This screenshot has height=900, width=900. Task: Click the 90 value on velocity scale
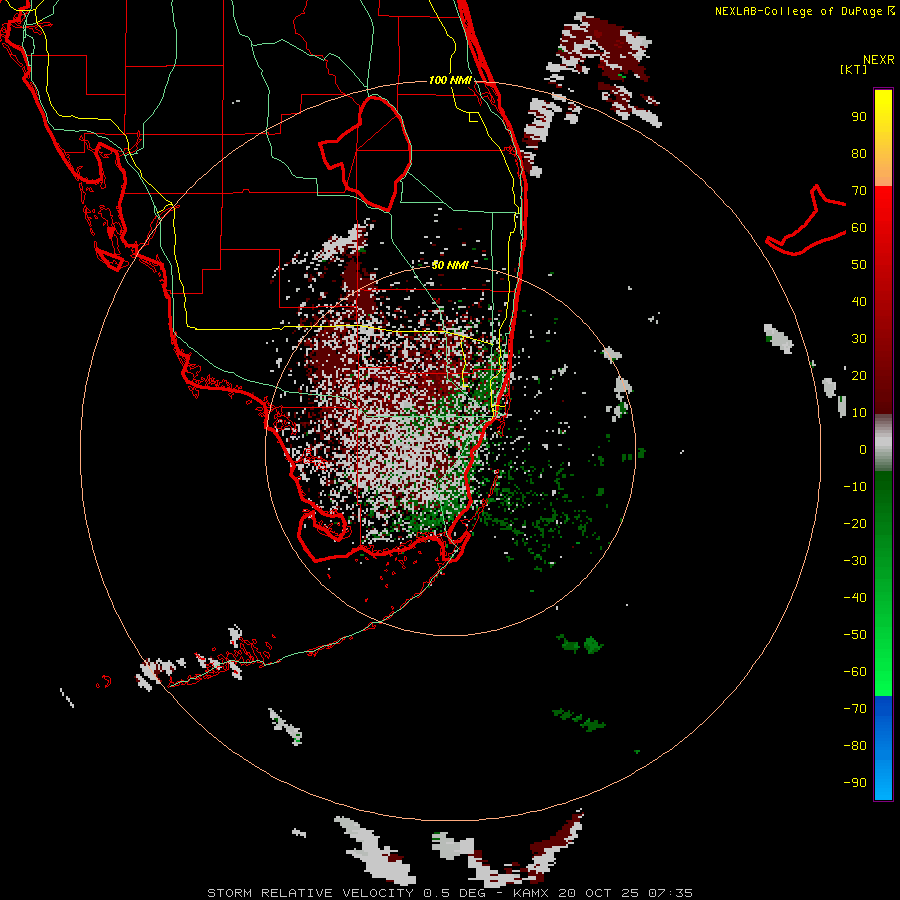click(x=859, y=117)
